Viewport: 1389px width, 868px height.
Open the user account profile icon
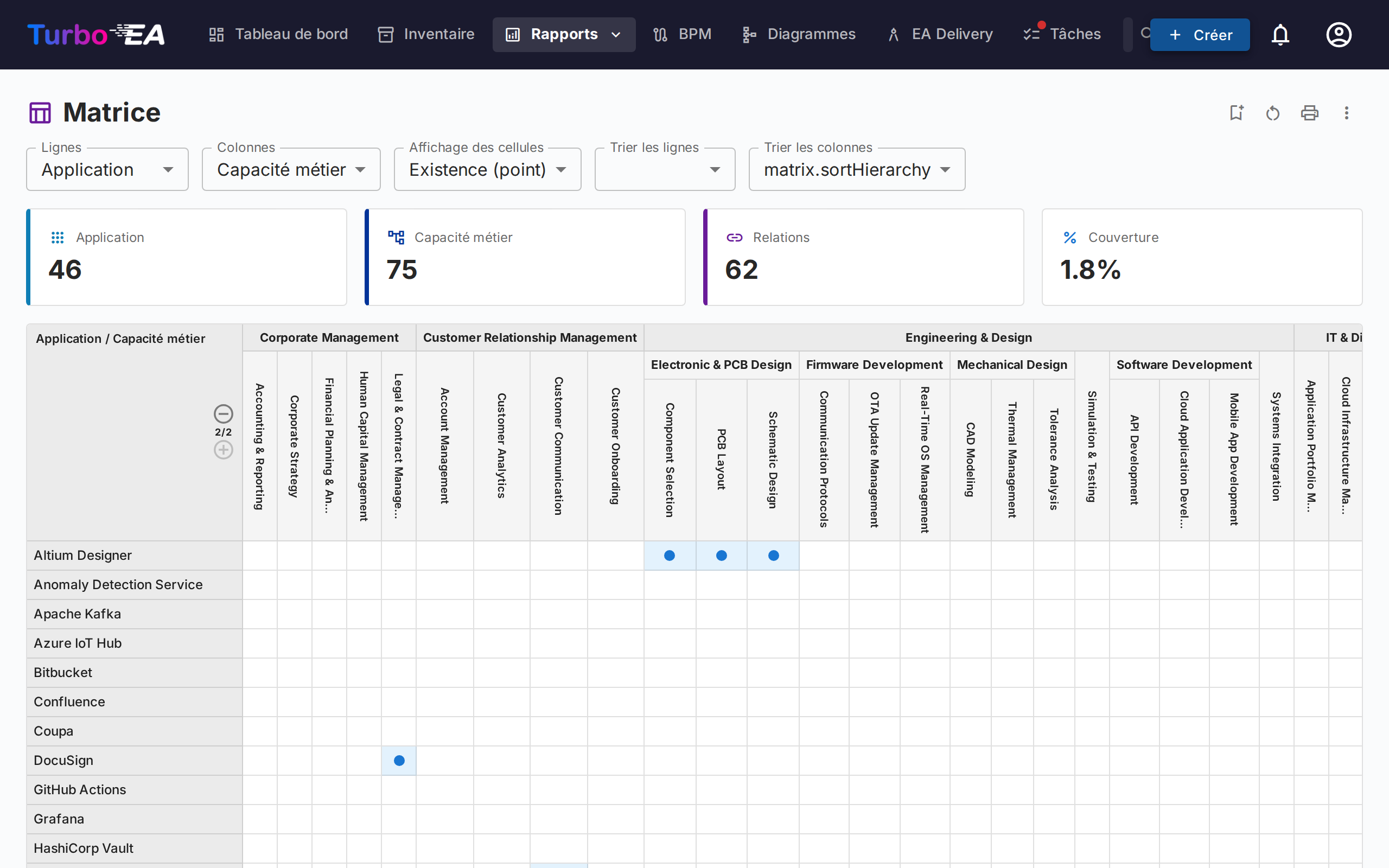(1338, 34)
